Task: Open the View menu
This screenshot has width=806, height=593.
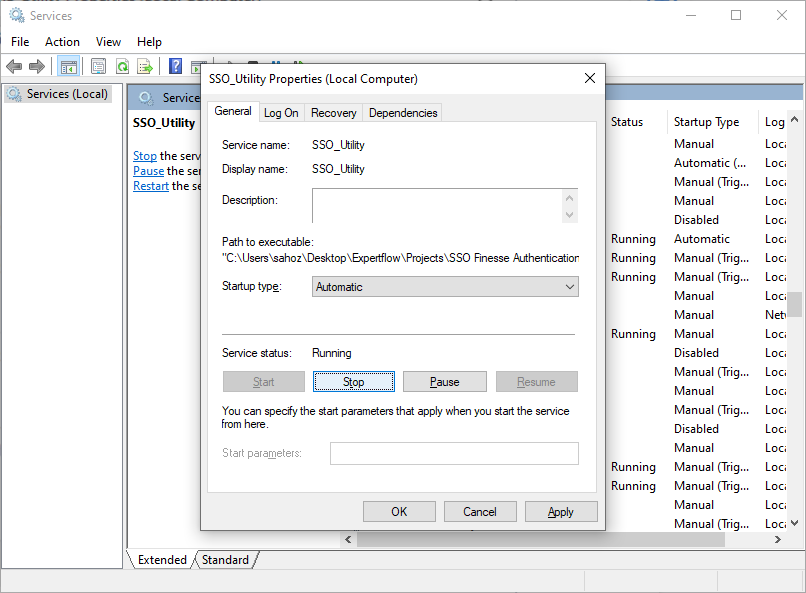Action: (108, 42)
